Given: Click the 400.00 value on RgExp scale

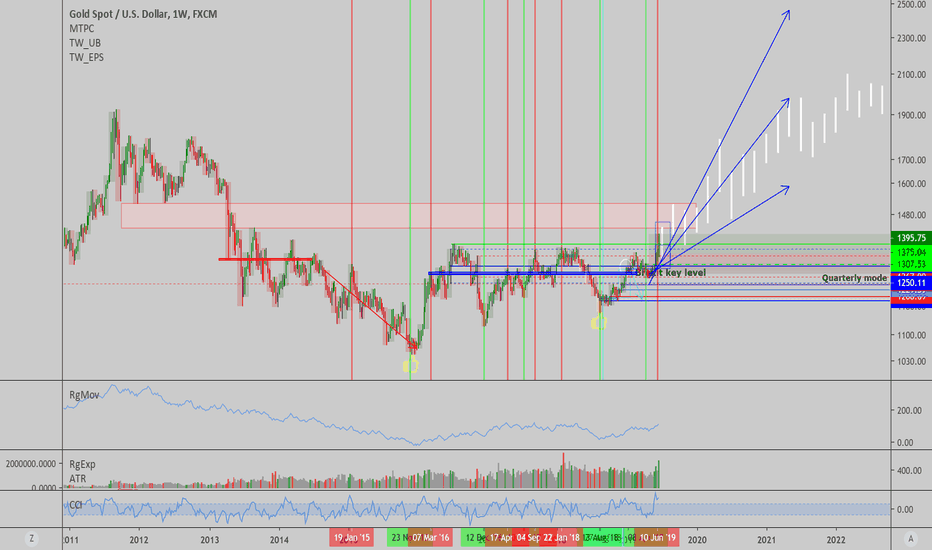Looking at the screenshot, I should 909,471.
